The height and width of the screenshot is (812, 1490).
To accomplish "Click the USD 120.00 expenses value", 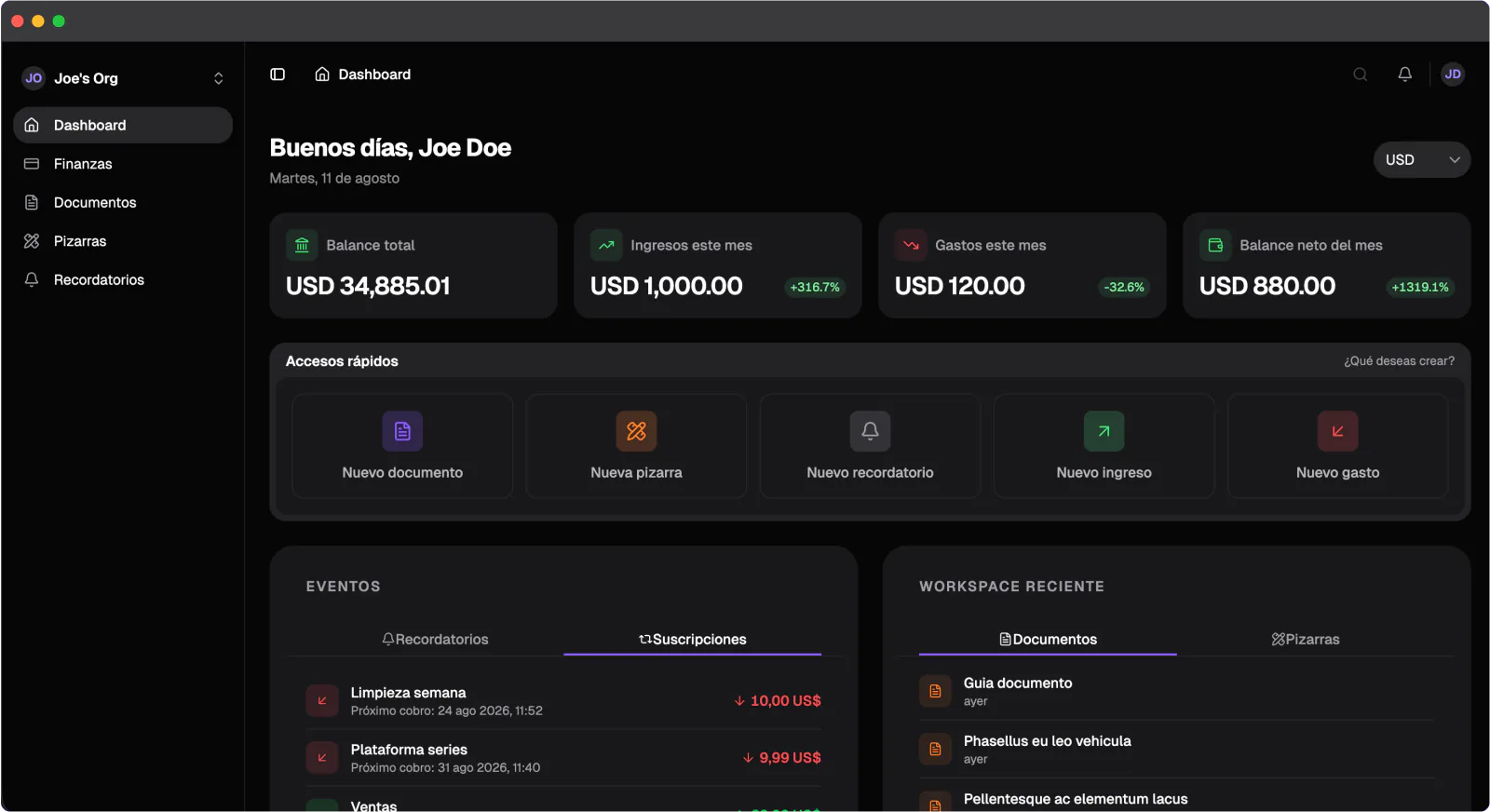I will [960, 286].
